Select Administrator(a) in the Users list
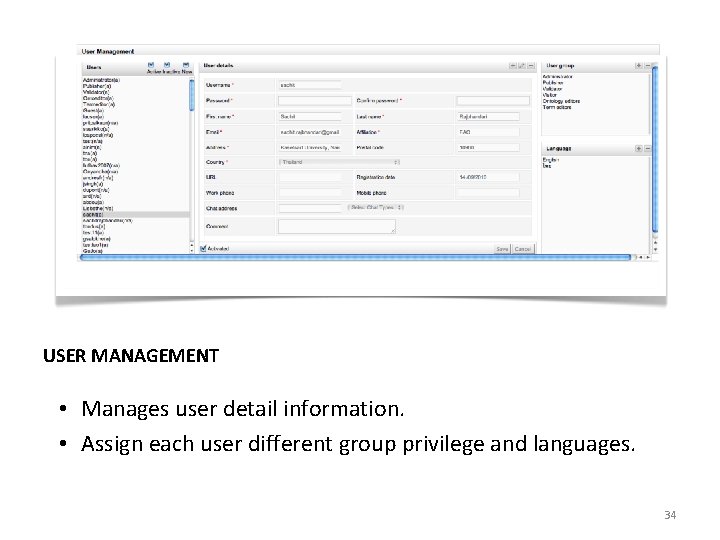Image resolution: width=720 pixels, height=540 pixels. click(101, 80)
